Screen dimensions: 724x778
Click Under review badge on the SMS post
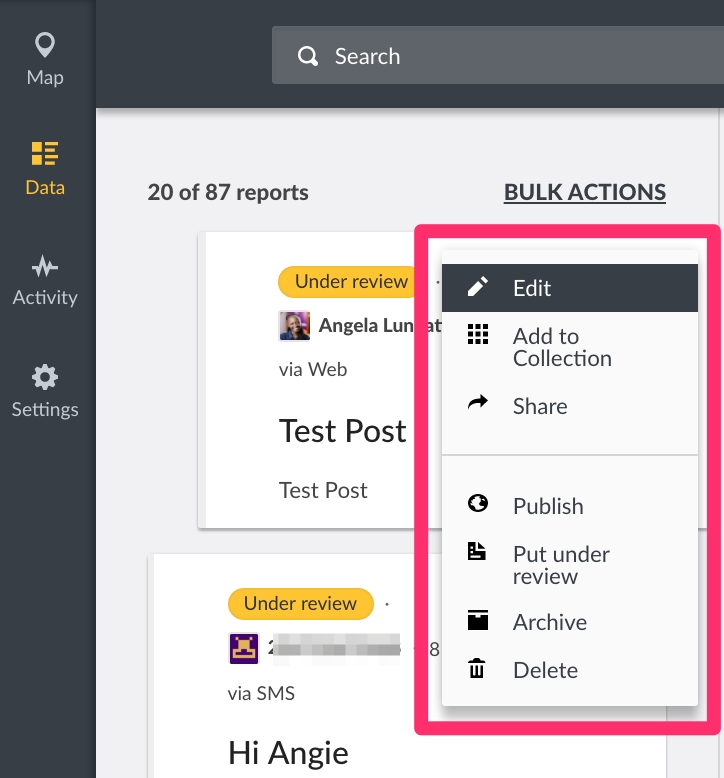coord(300,603)
